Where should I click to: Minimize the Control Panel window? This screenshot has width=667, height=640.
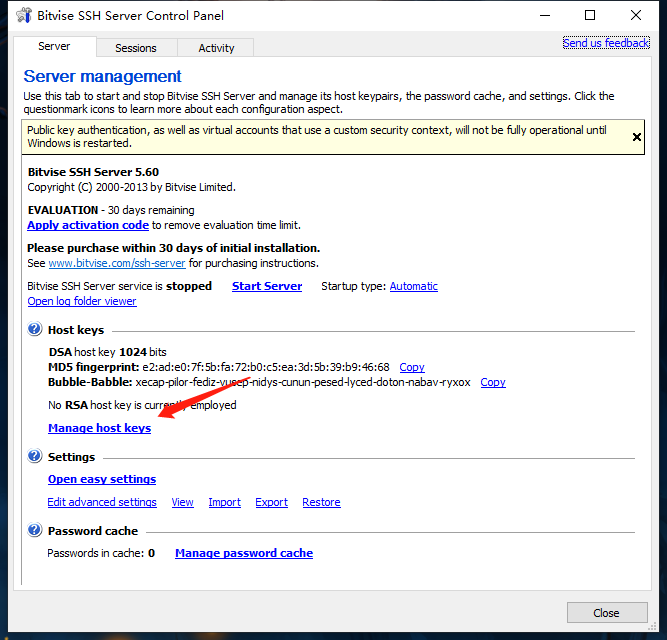(x=545, y=15)
